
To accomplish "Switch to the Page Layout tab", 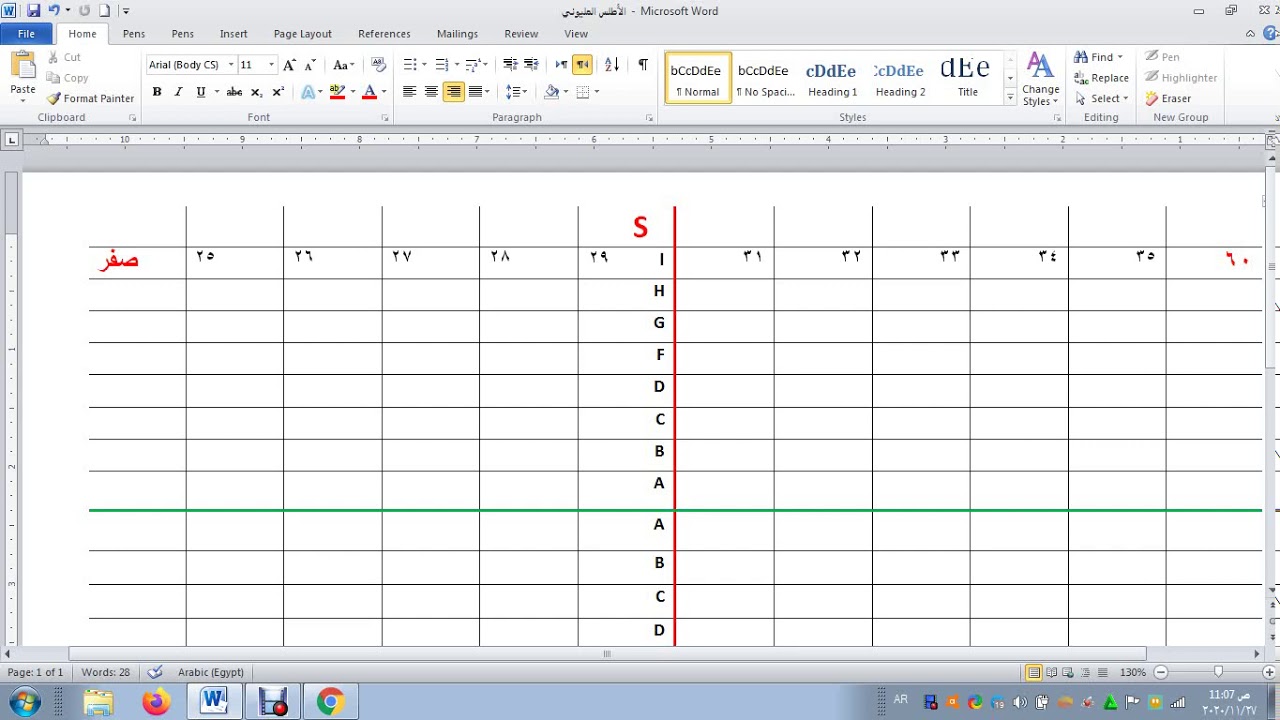I will tap(302, 34).
